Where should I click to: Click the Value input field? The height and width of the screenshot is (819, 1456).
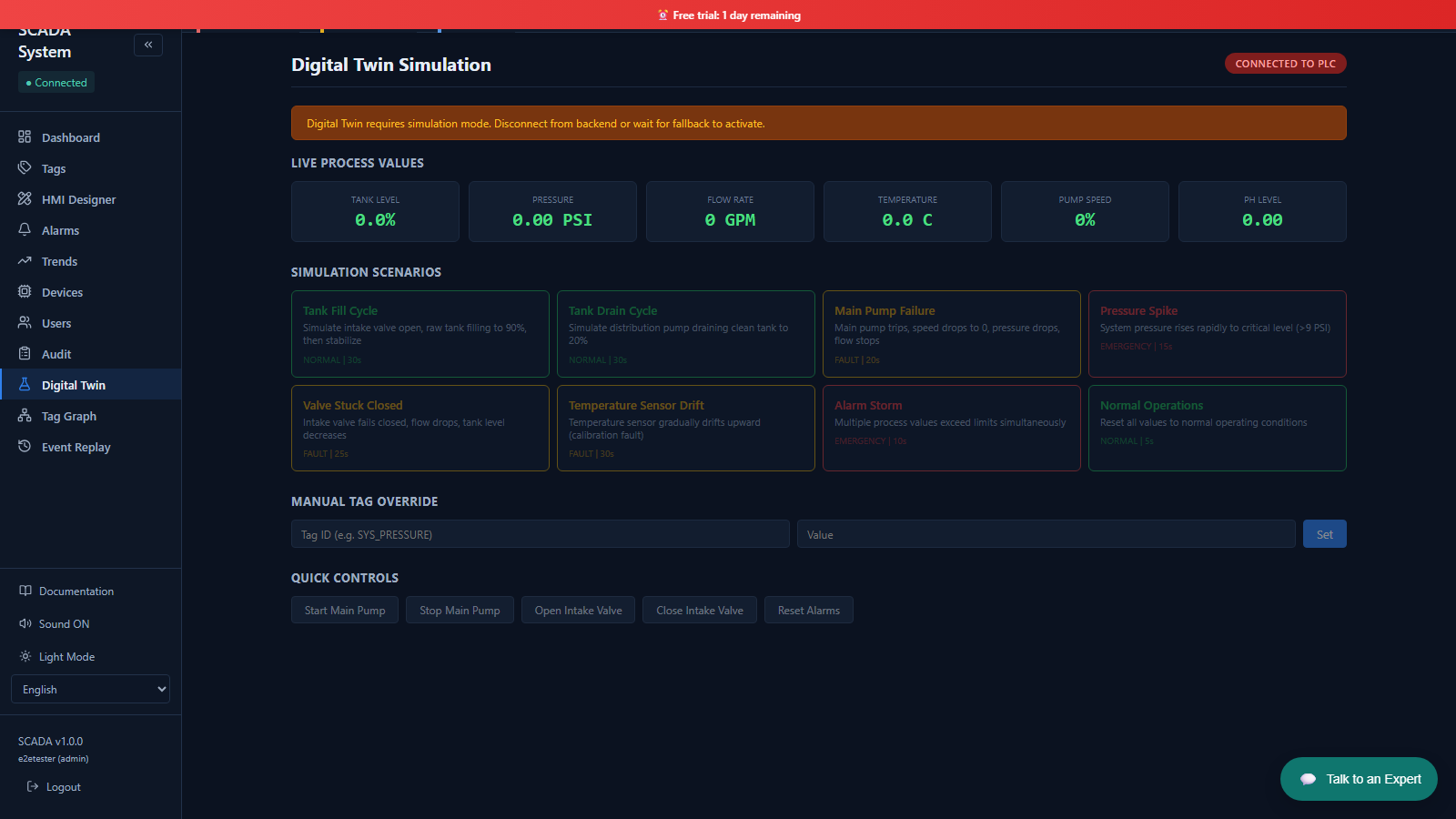coord(1046,534)
